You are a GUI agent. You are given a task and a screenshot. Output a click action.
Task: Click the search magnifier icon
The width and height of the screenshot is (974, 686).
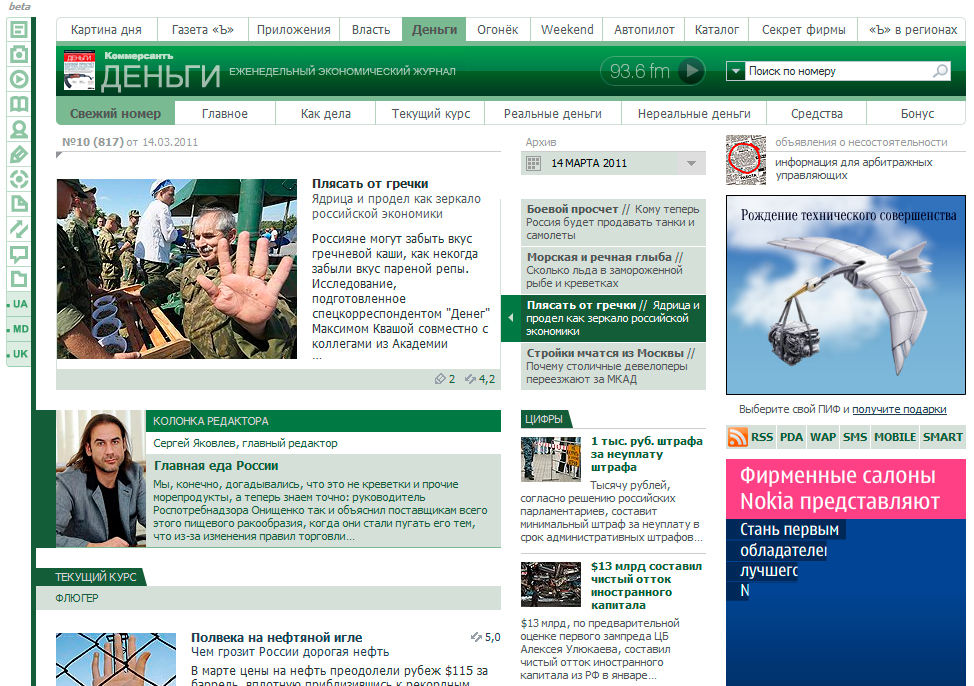click(940, 71)
